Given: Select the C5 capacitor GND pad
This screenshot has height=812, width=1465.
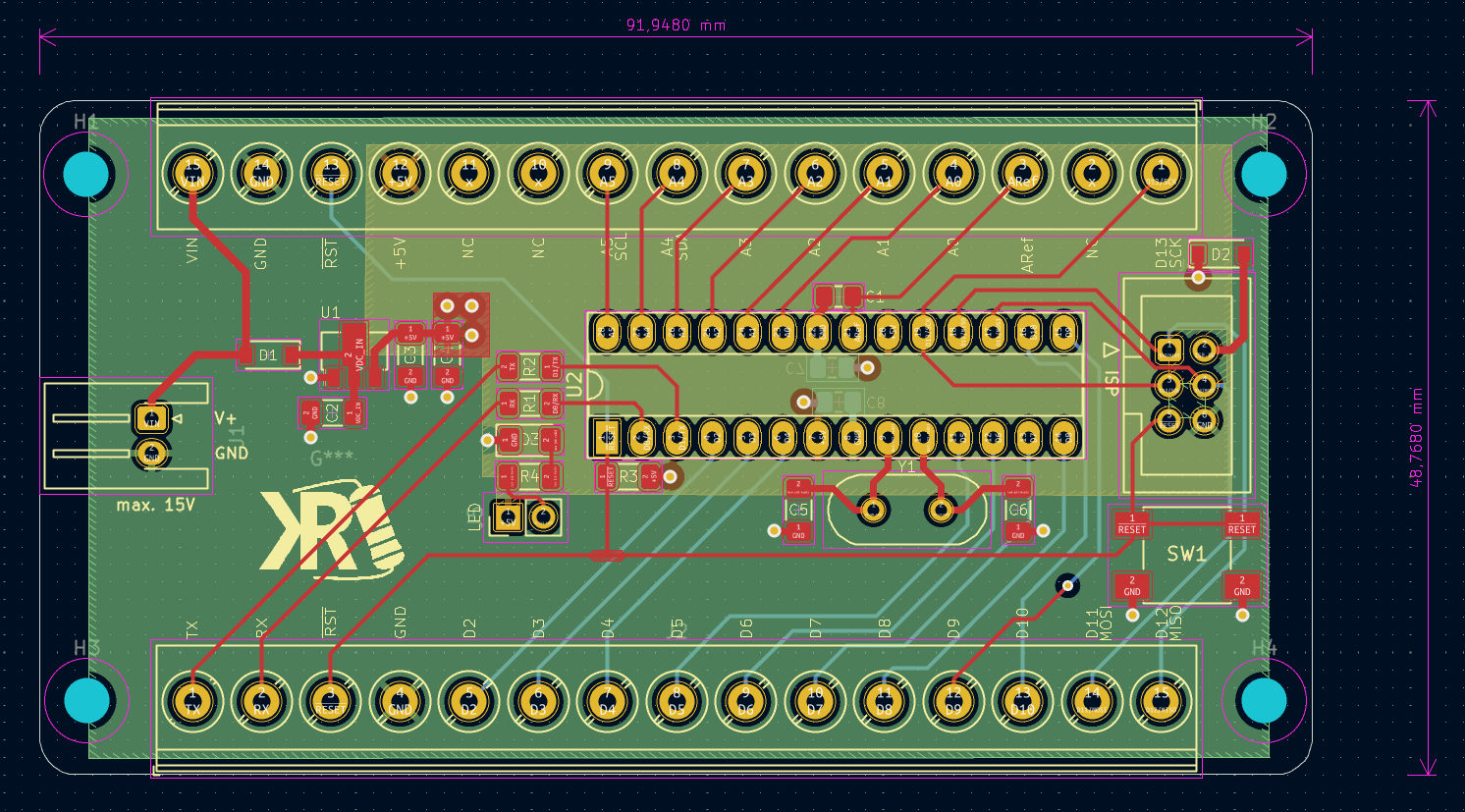Looking at the screenshot, I should [798, 533].
